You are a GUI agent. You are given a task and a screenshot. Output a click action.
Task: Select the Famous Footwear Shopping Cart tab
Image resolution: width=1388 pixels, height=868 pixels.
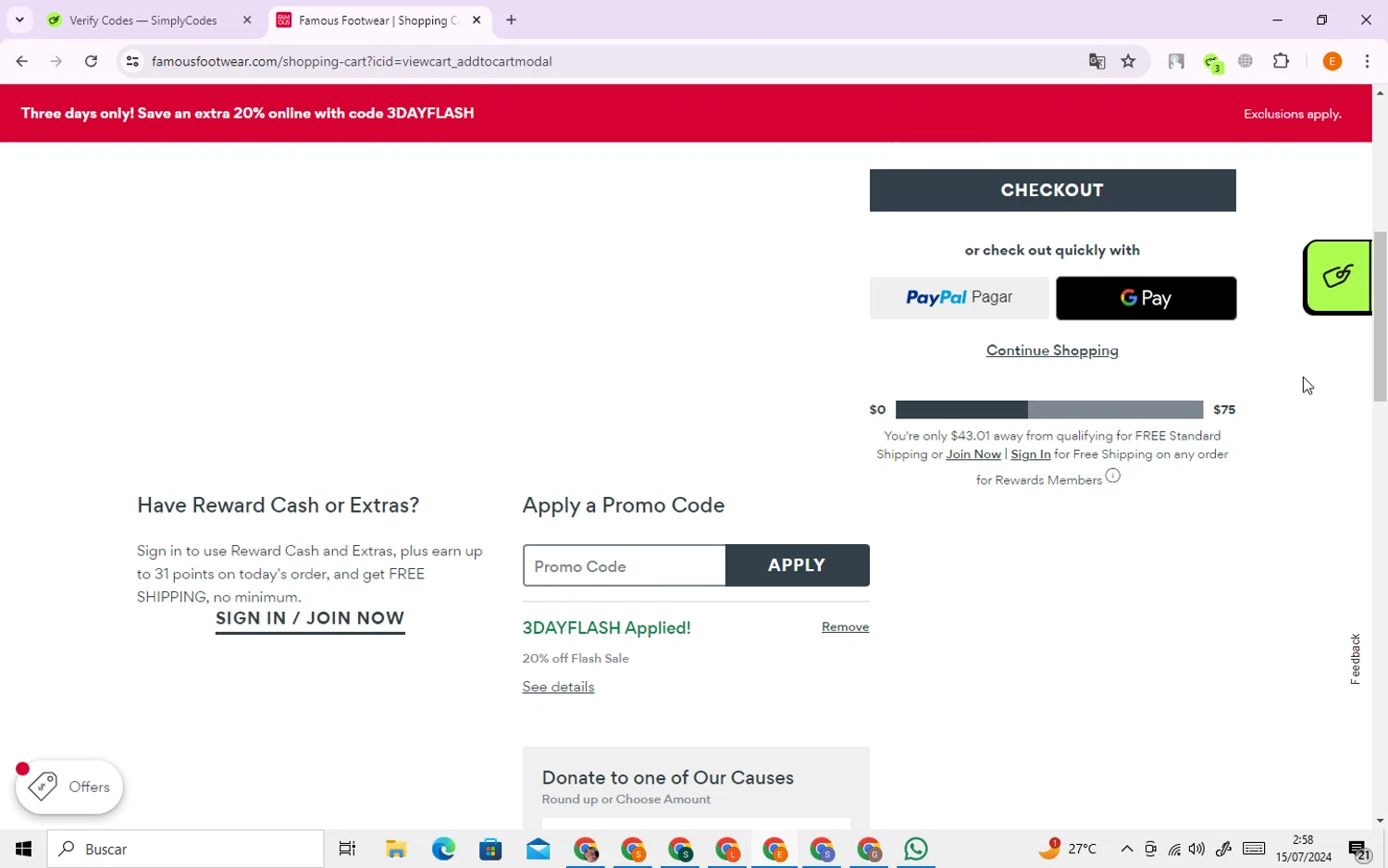[379, 19]
